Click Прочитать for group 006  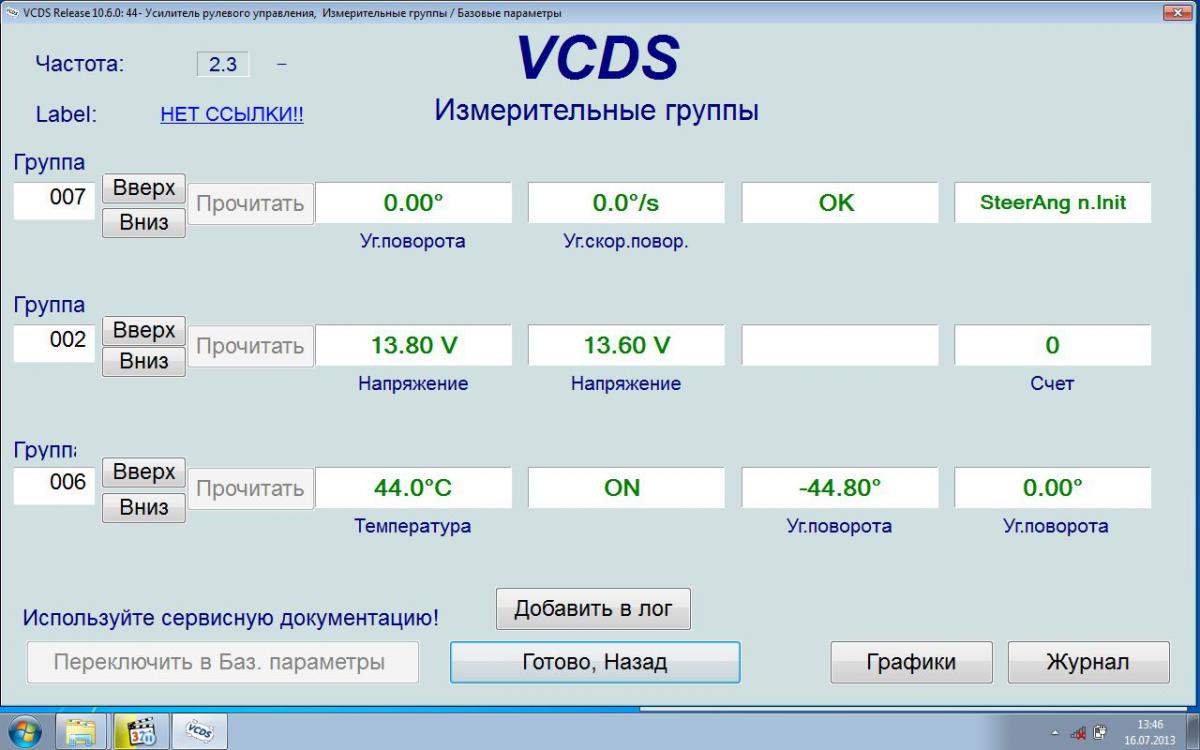click(250, 488)
